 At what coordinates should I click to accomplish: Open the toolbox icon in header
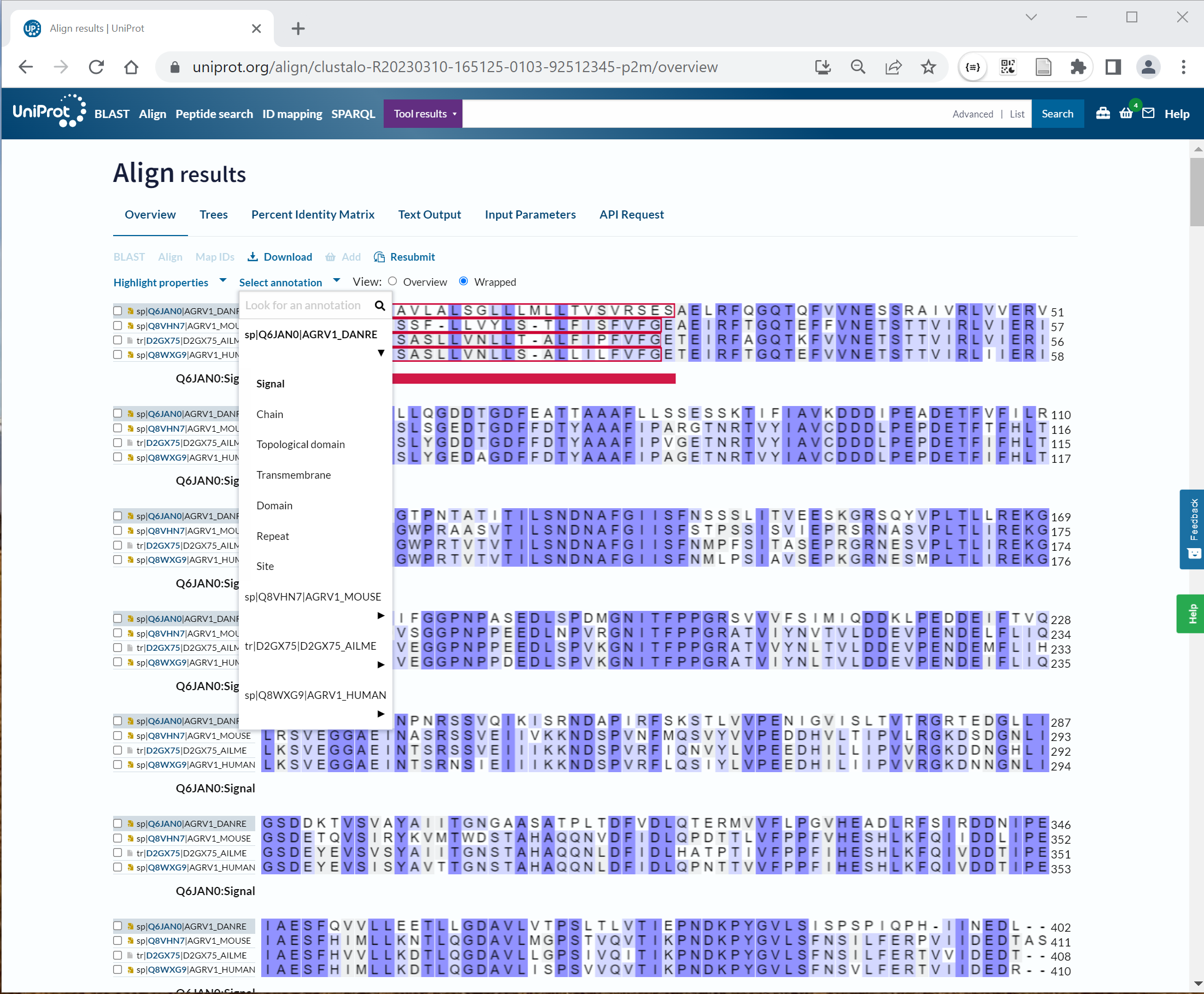pyautogui.click(x=1103, y=113)
